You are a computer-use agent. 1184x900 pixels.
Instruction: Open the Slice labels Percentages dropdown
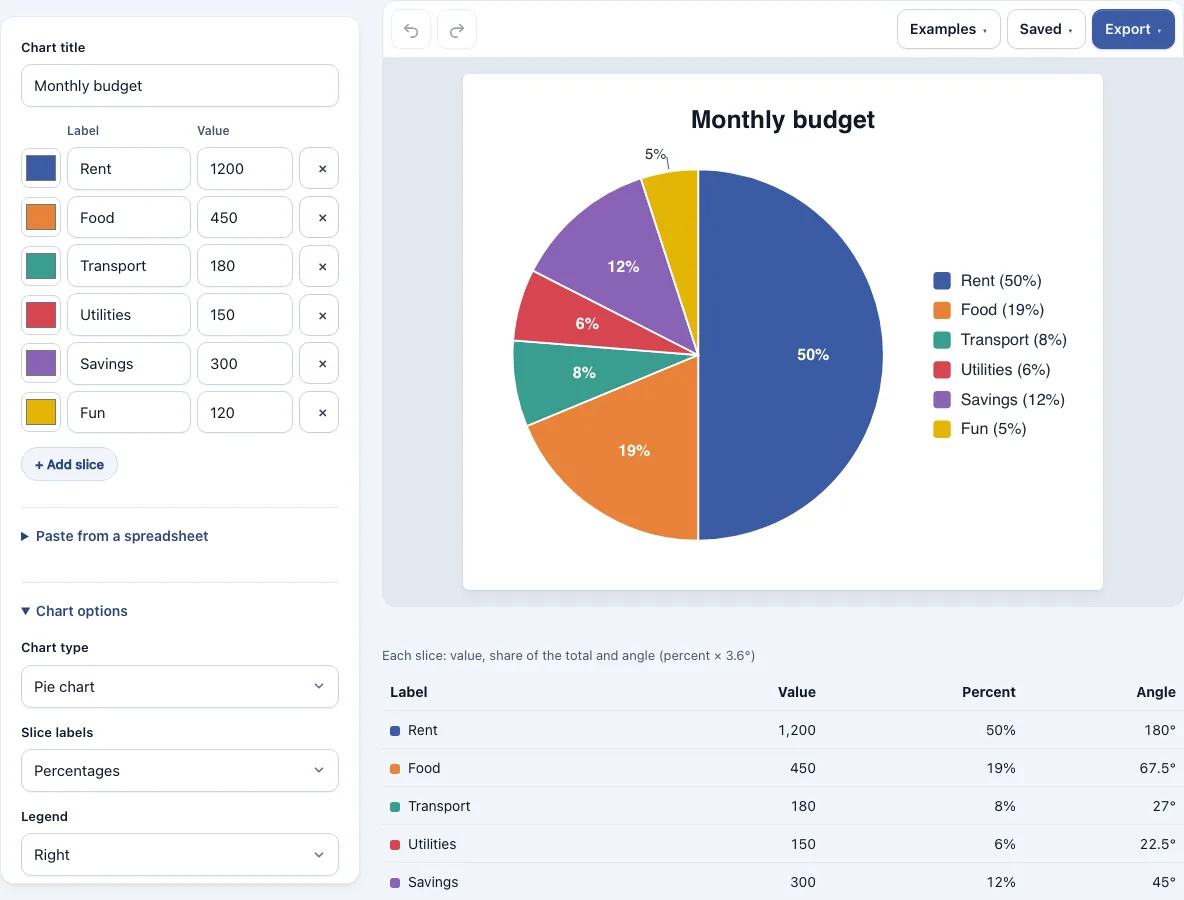tap(180, 770)
